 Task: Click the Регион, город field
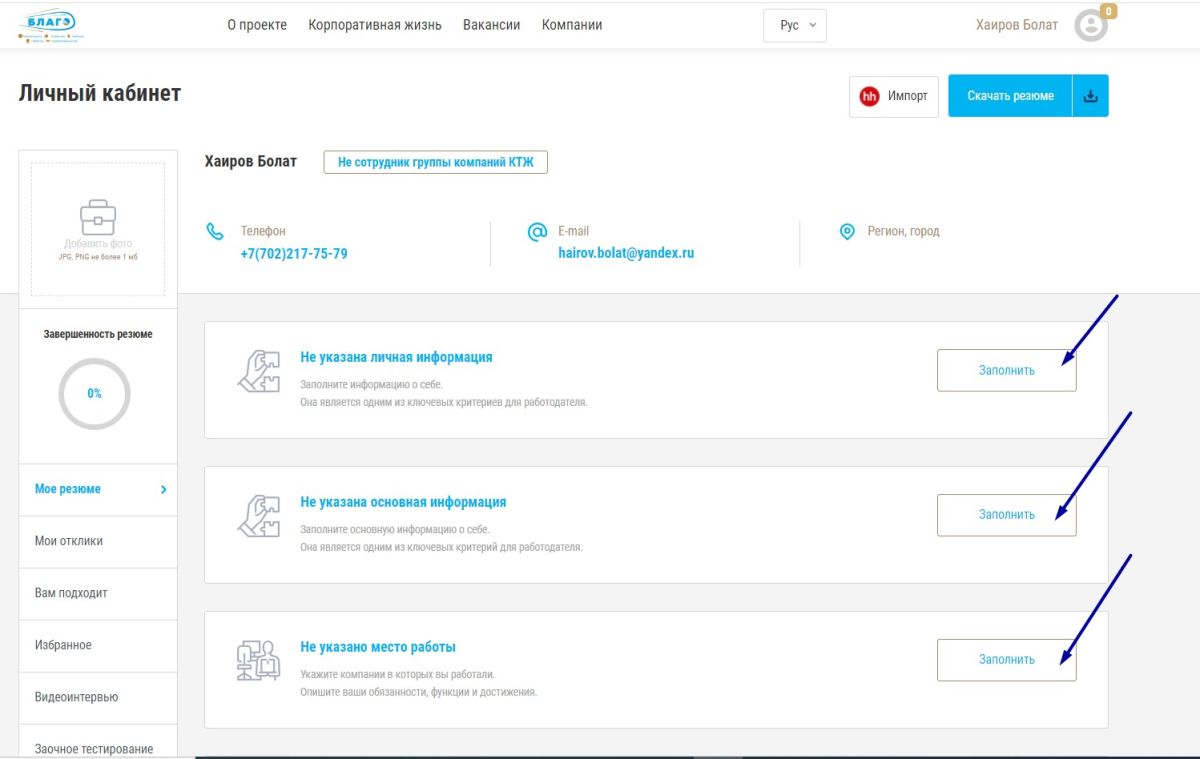click(x=903, y=231)
